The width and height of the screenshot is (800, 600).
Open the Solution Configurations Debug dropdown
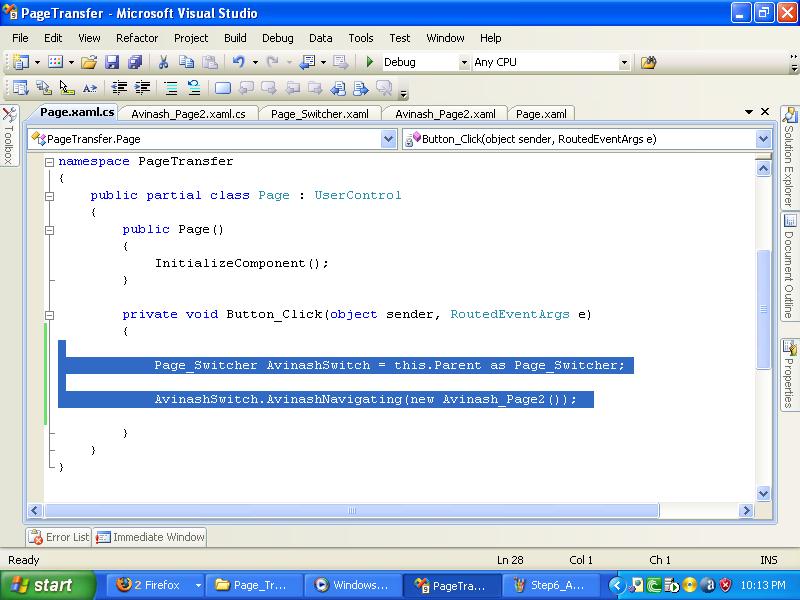464,63
